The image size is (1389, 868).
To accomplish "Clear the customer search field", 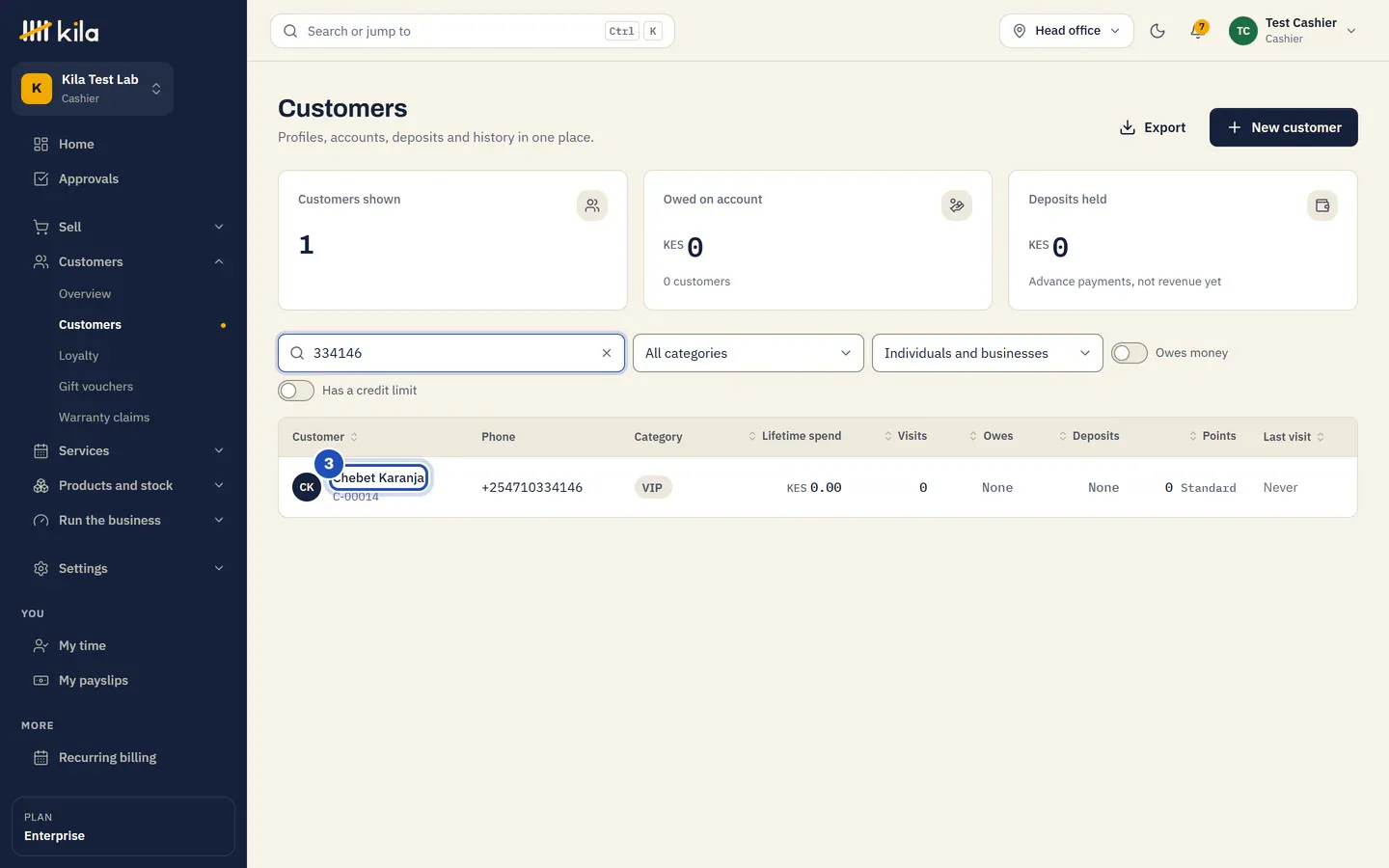I will click(607, 353).
